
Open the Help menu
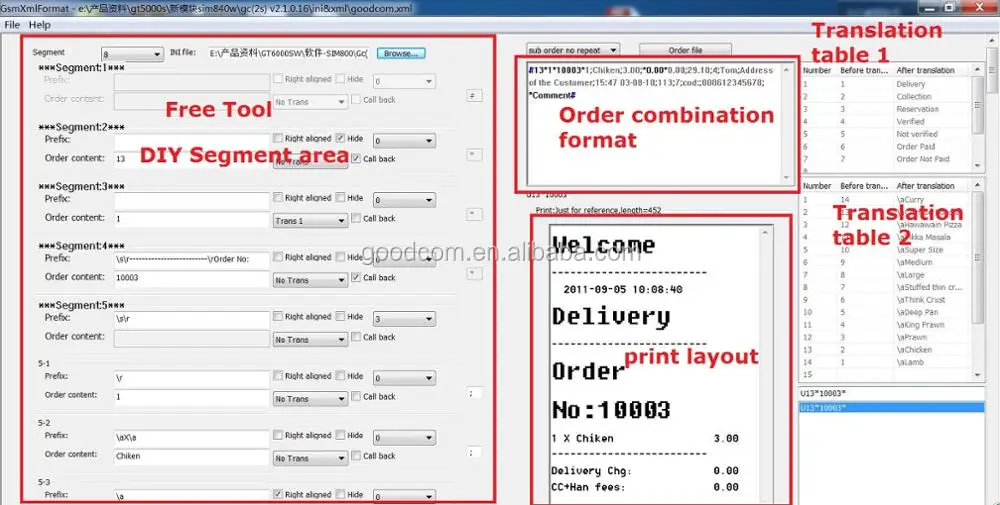tap(39, 25)
